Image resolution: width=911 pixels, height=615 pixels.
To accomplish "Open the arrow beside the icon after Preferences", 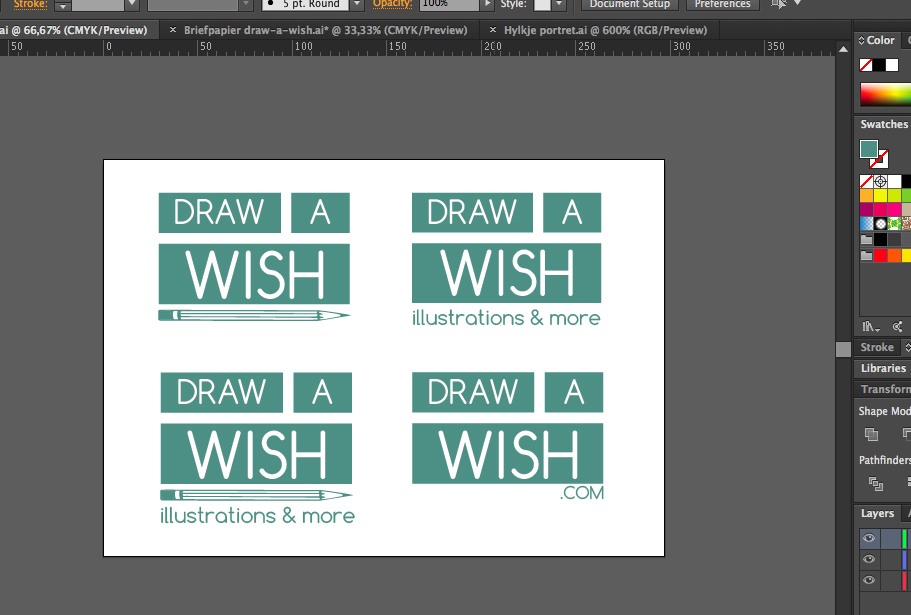I will click(798, 3).
